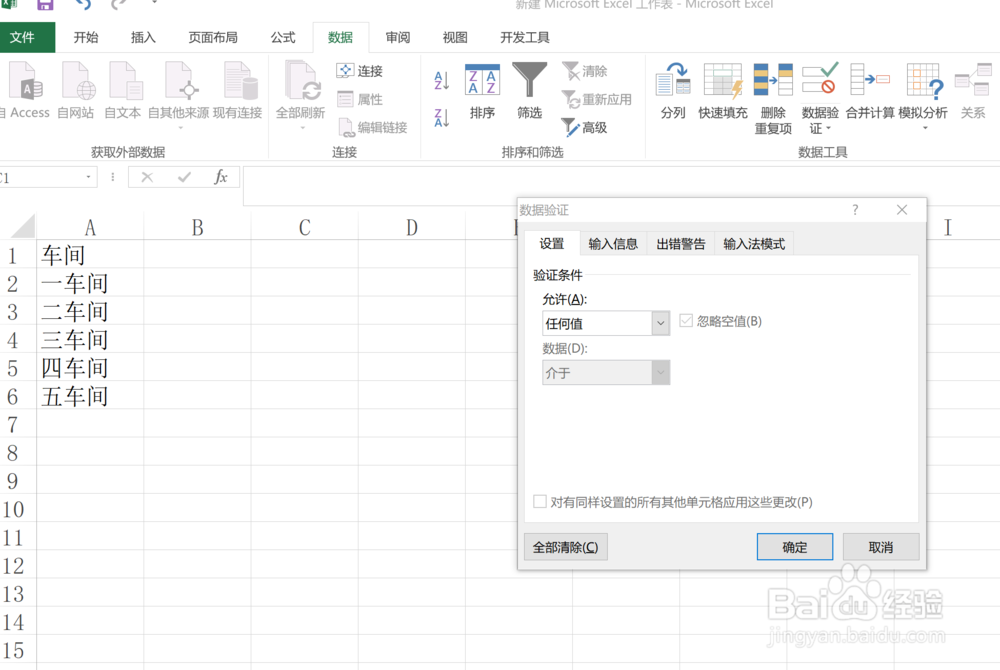
Task: Switch to the 出错警告 tab
Action: pyautogui.click(x=680, y=243)
